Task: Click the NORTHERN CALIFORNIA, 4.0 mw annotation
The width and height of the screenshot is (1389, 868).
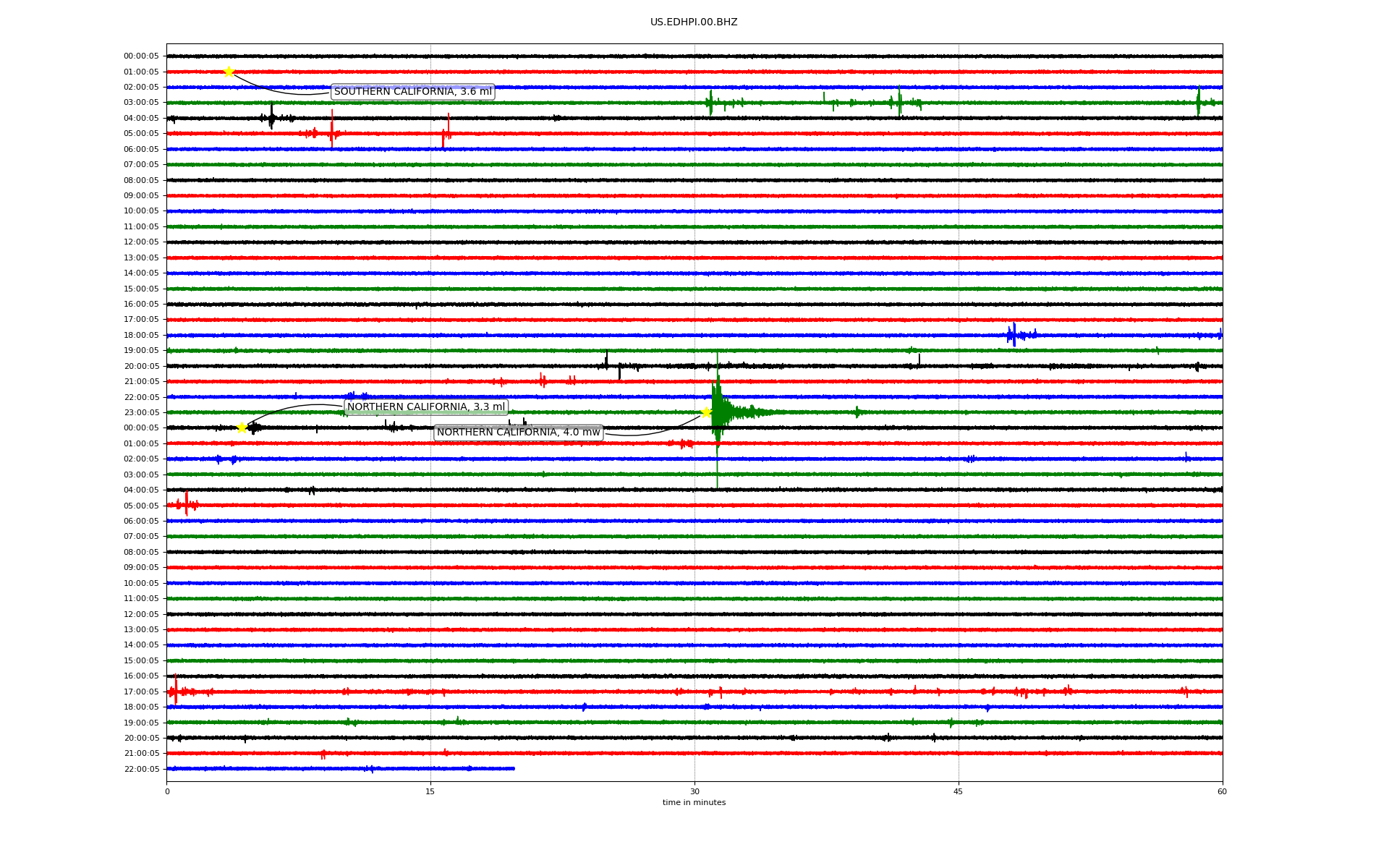Action: (518, 433)
